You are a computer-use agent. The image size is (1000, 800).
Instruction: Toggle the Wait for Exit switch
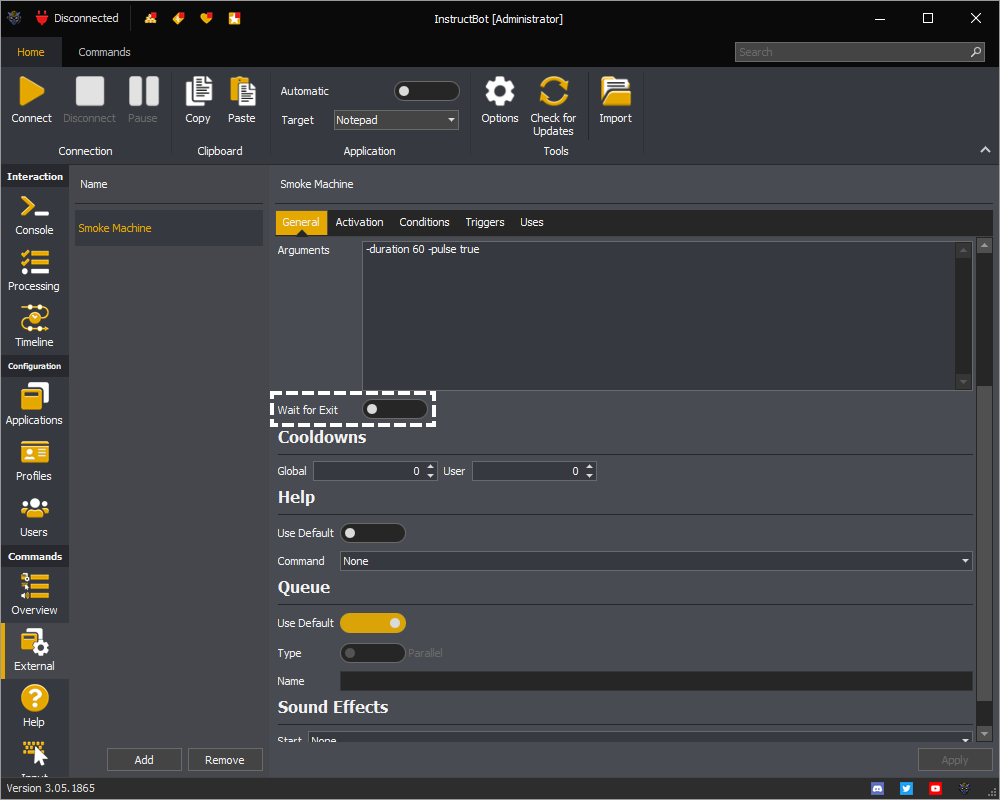(395, 410)
